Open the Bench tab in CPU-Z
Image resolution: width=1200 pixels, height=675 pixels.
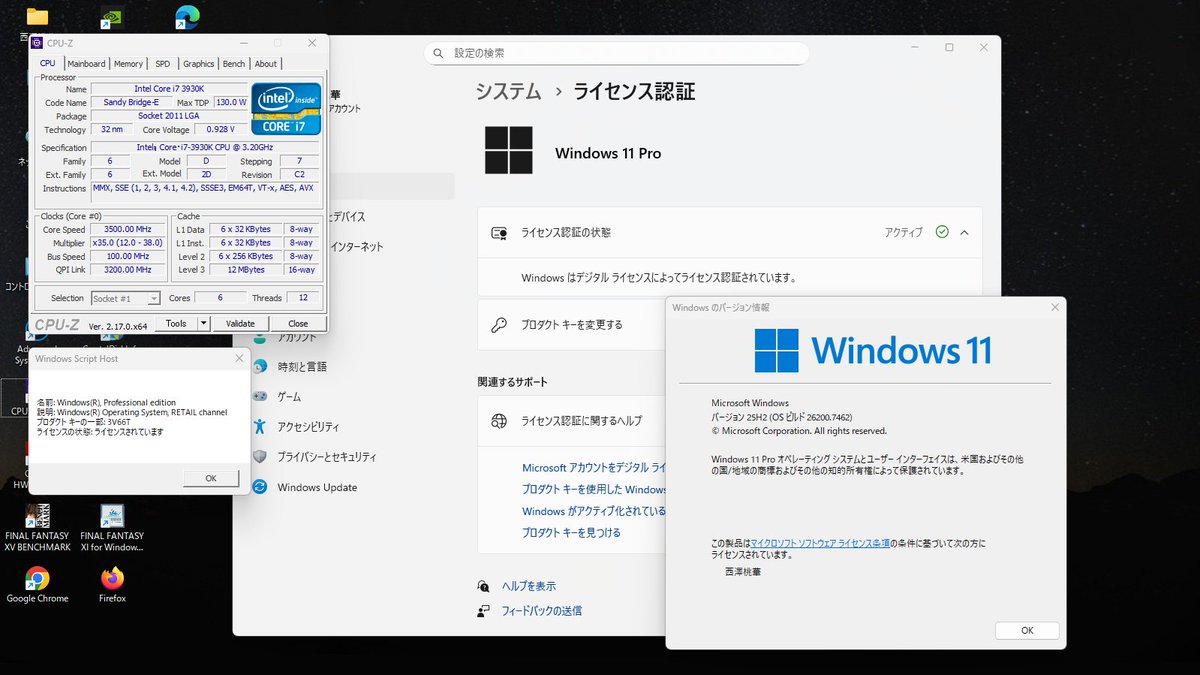point(234,64)
